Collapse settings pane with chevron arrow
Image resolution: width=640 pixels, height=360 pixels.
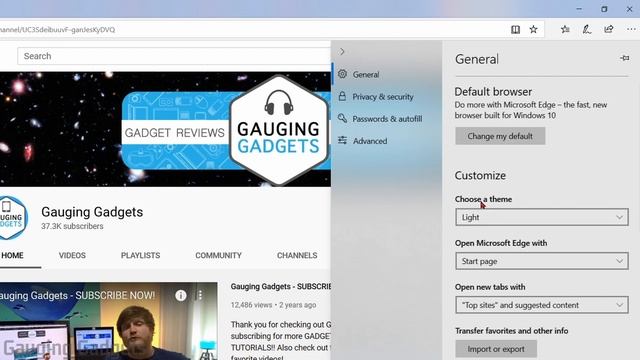coord(342,51)
